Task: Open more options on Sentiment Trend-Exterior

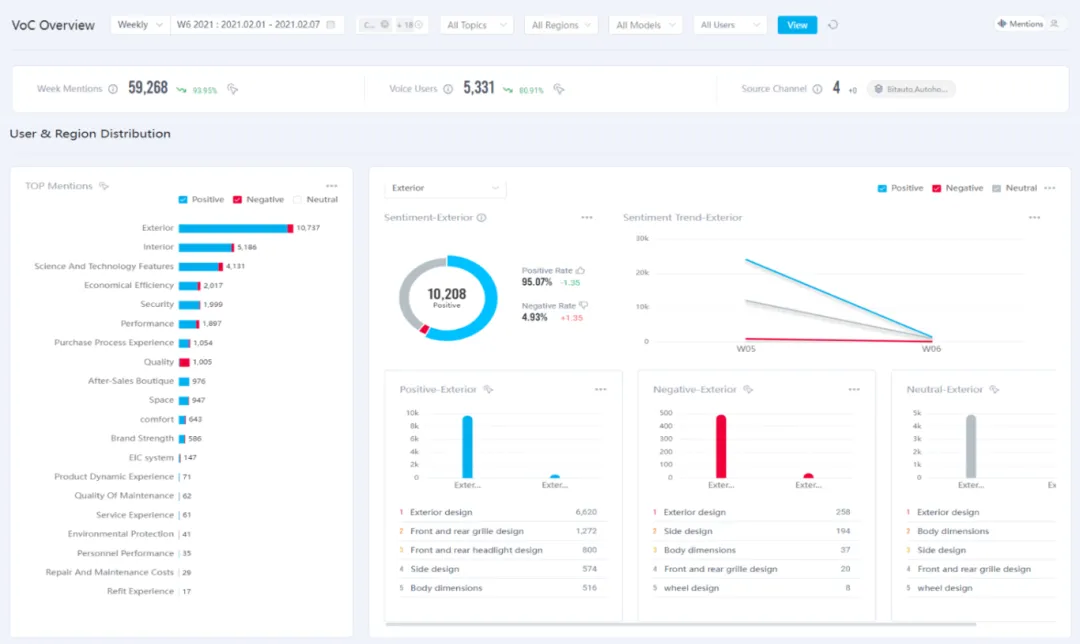Action: pyautogui.click(x=1035, y=217)
